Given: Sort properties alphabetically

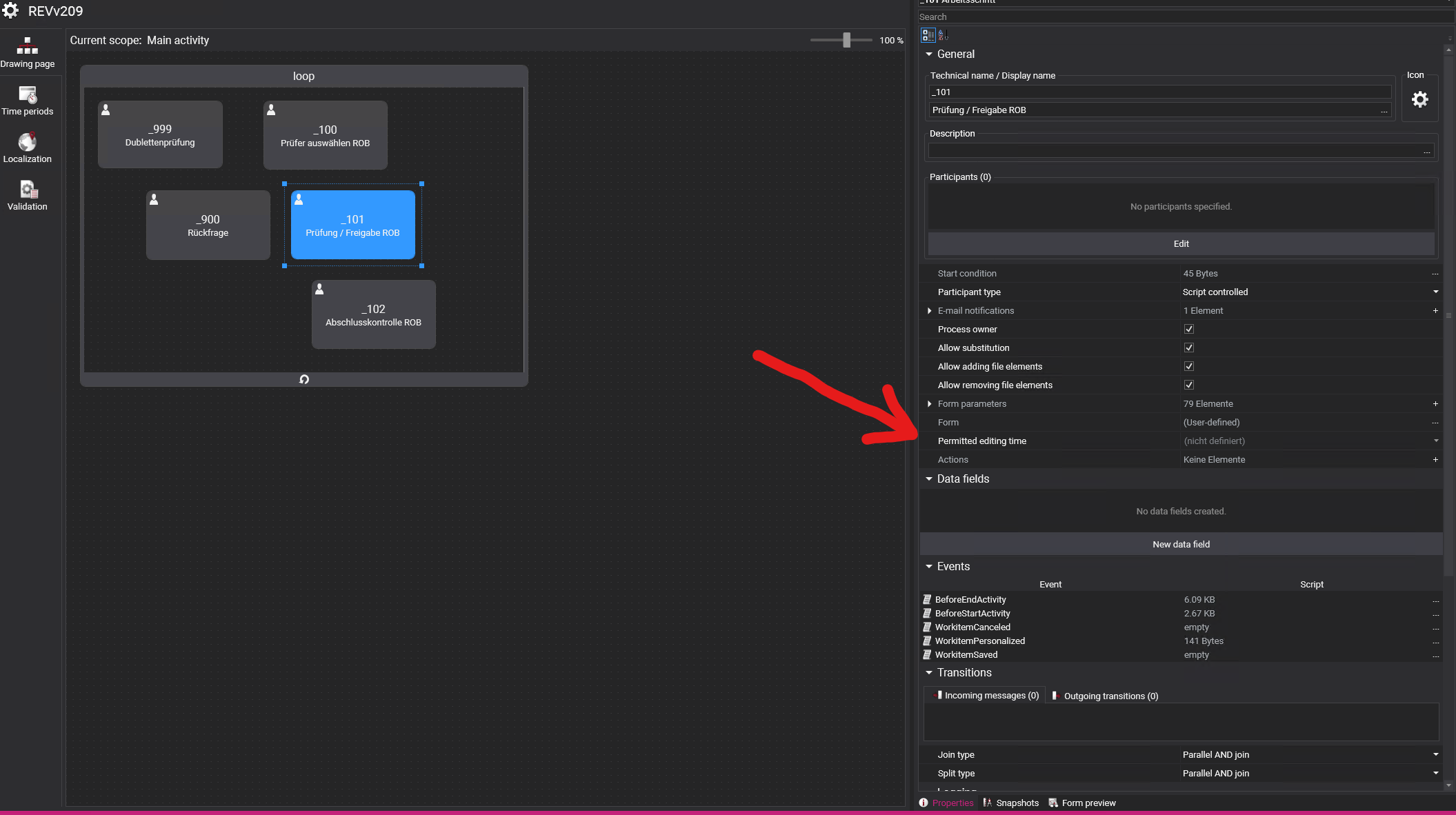Looking at the screenshot, I should 943,35.
